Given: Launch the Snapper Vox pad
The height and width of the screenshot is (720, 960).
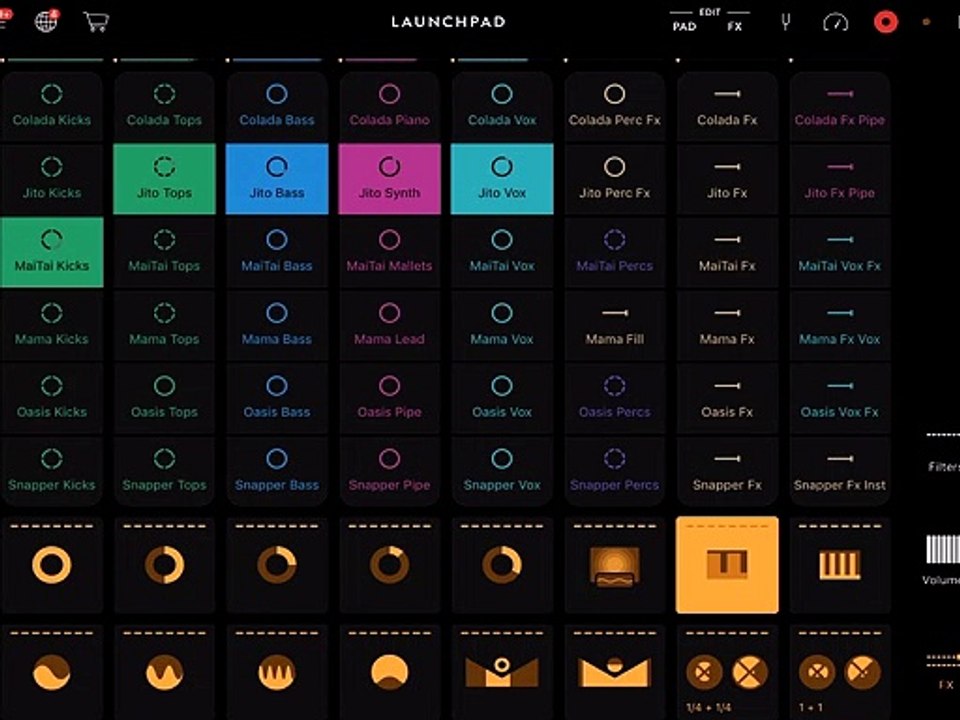Looking at the screenshot, I should pos(502,471).
